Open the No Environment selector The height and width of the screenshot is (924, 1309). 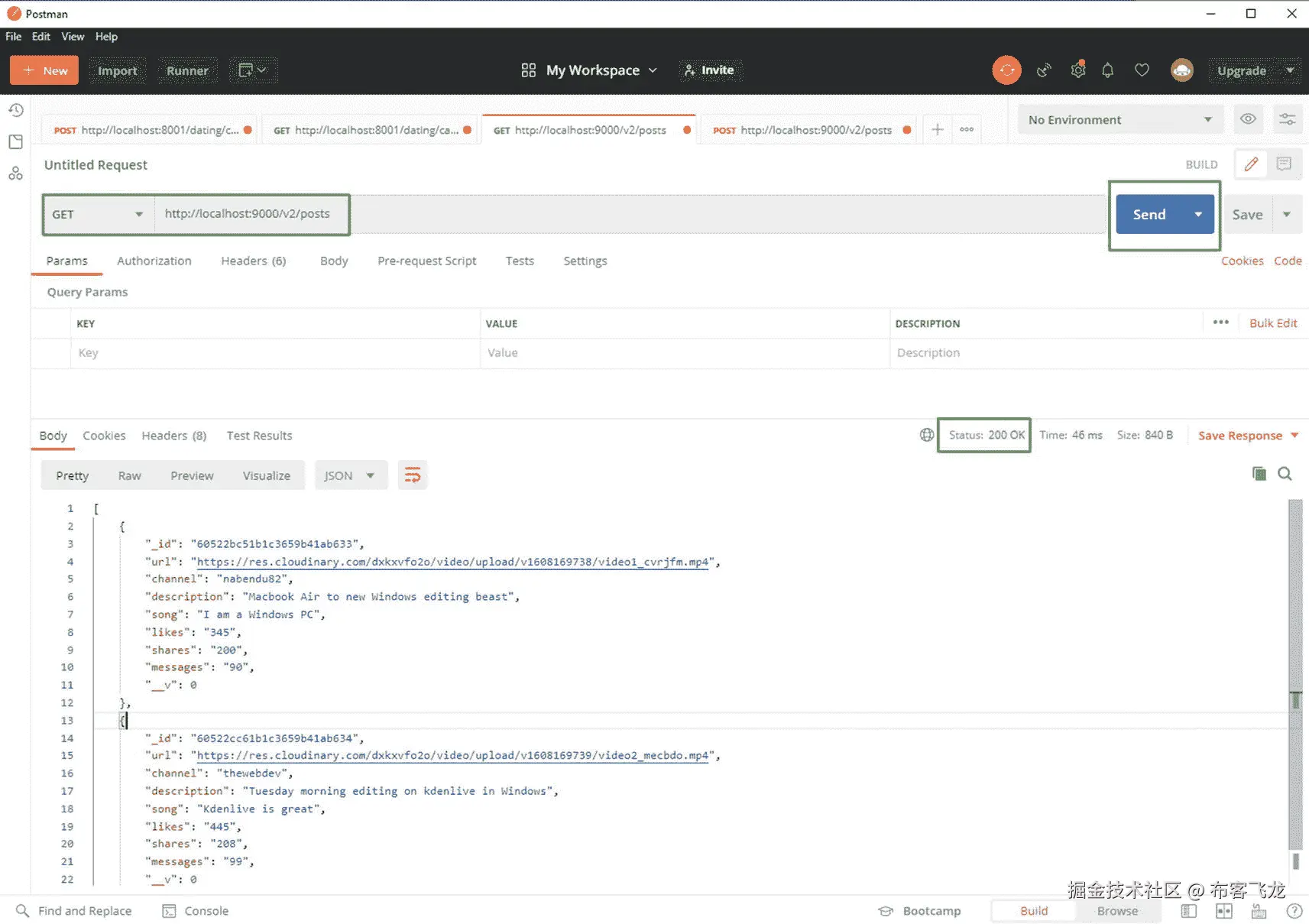[x=1120, y=120]
